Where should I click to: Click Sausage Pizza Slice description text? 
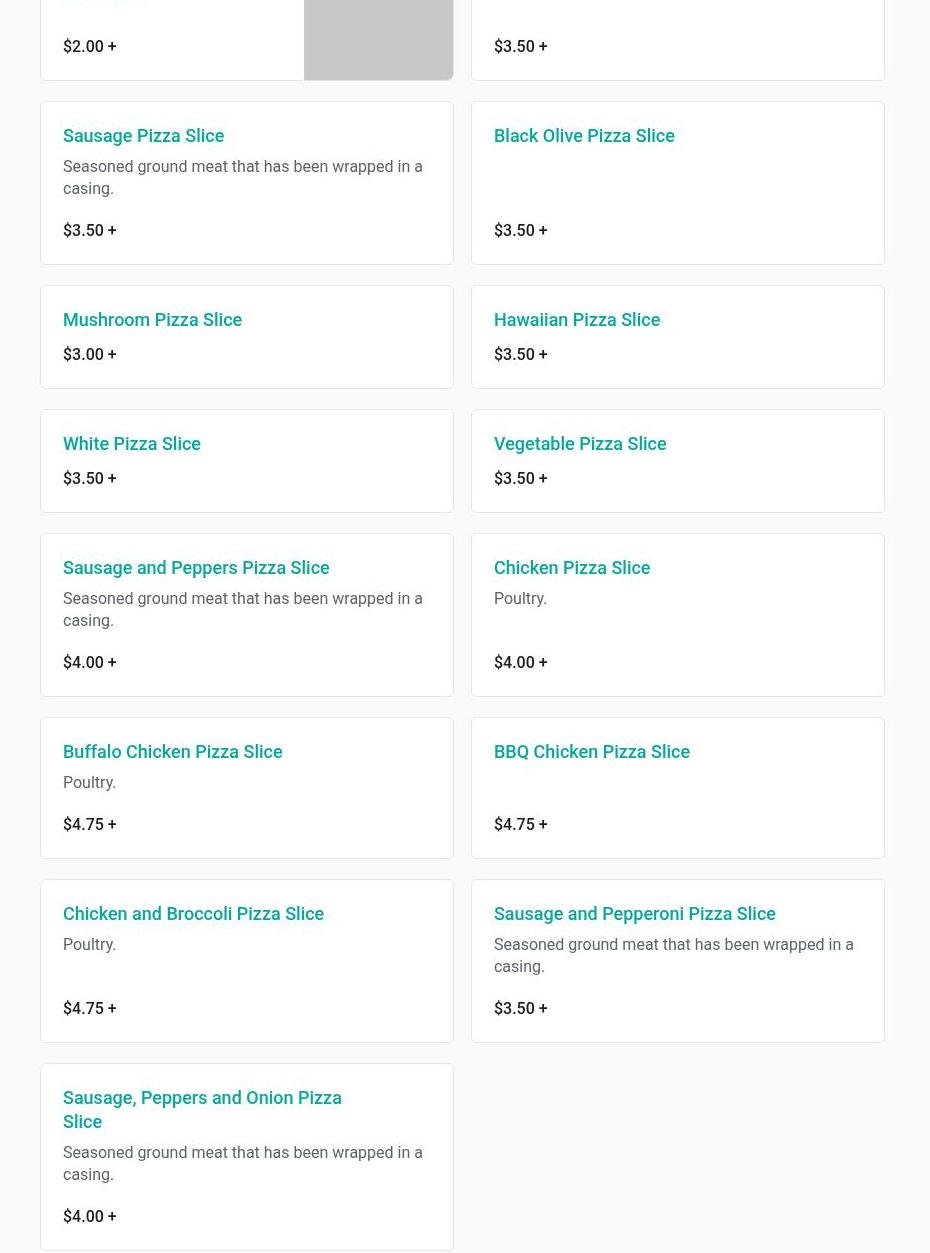242,178
